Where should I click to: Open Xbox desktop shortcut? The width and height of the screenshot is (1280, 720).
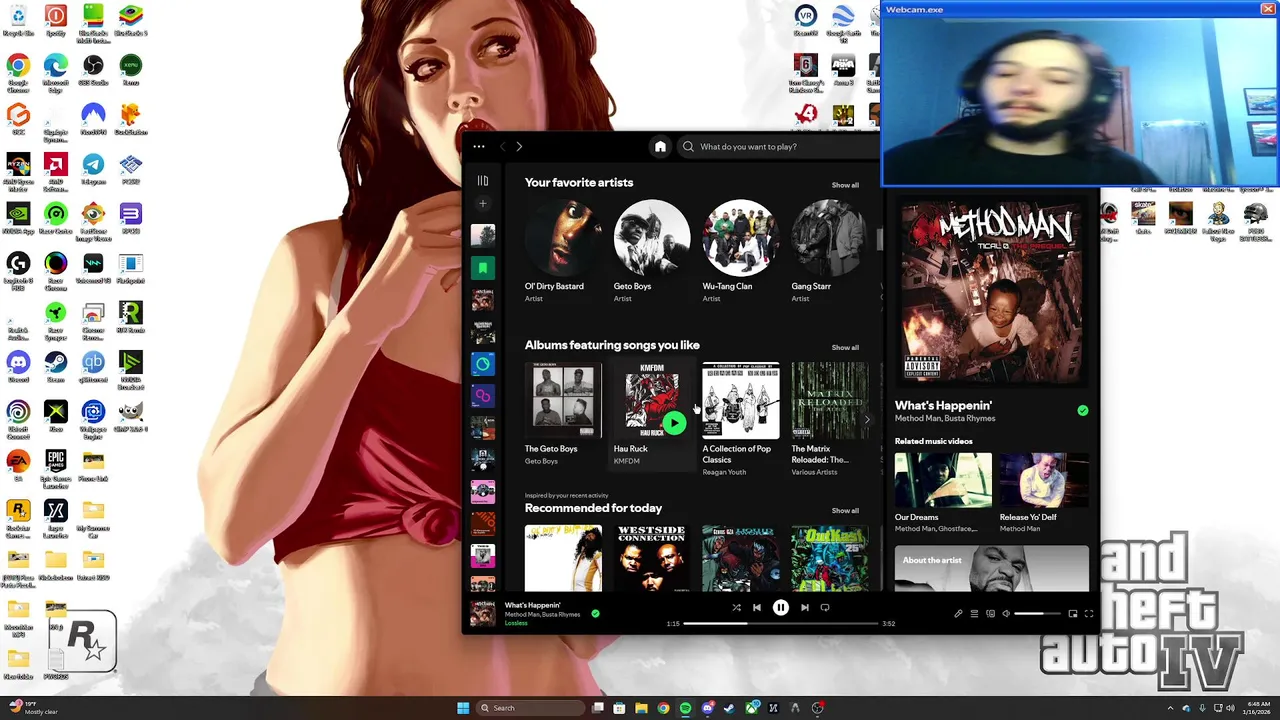coord(56,416)
